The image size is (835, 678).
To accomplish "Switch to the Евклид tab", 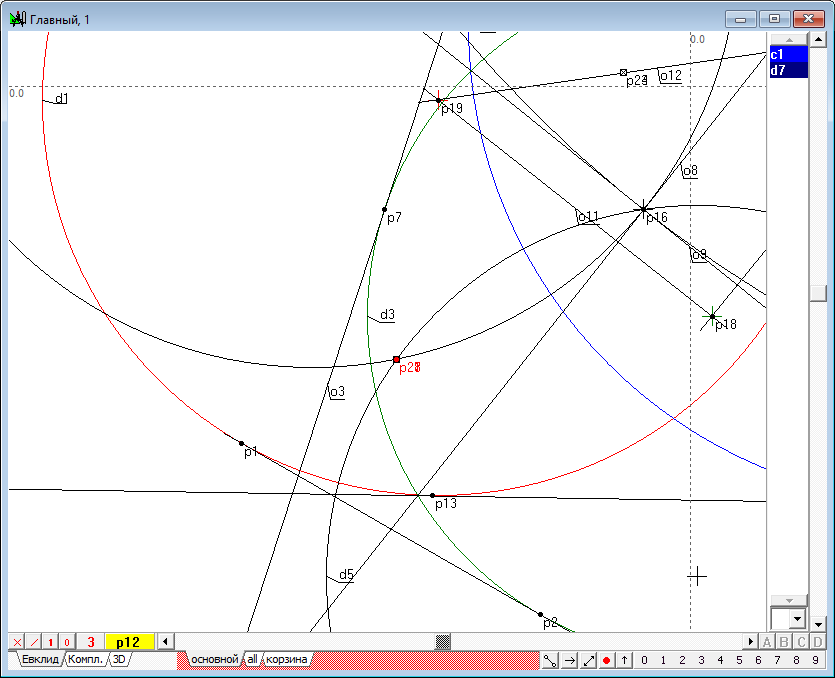I will click(40, 659).
